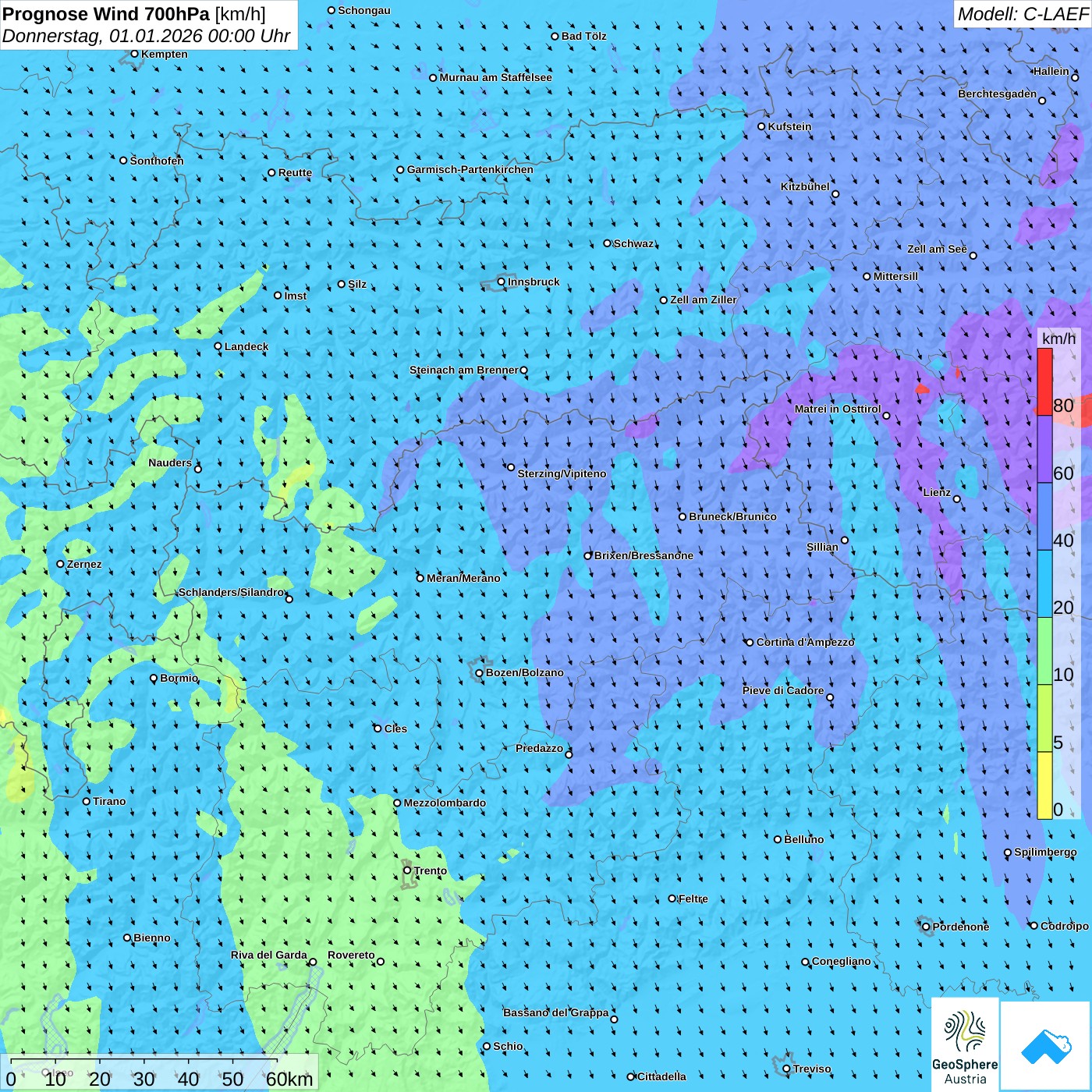The image size is (1092, 1092).
Task: Click the 'Mittersill' label
Action: click(x=896, y=276)
